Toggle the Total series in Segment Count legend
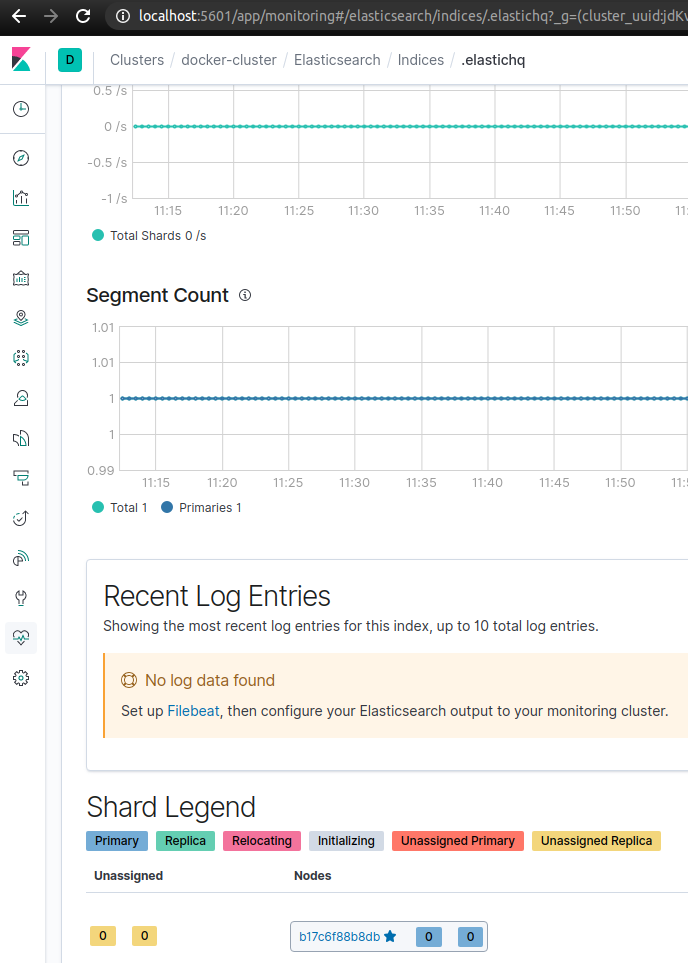 point(120,508)
